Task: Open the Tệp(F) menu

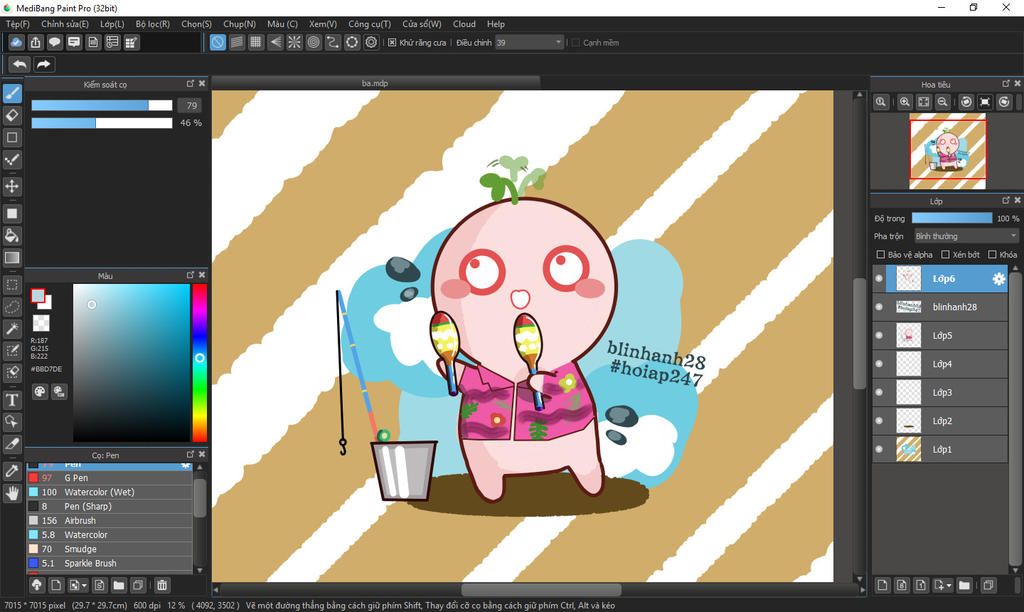Action: (x=18, y=24)
